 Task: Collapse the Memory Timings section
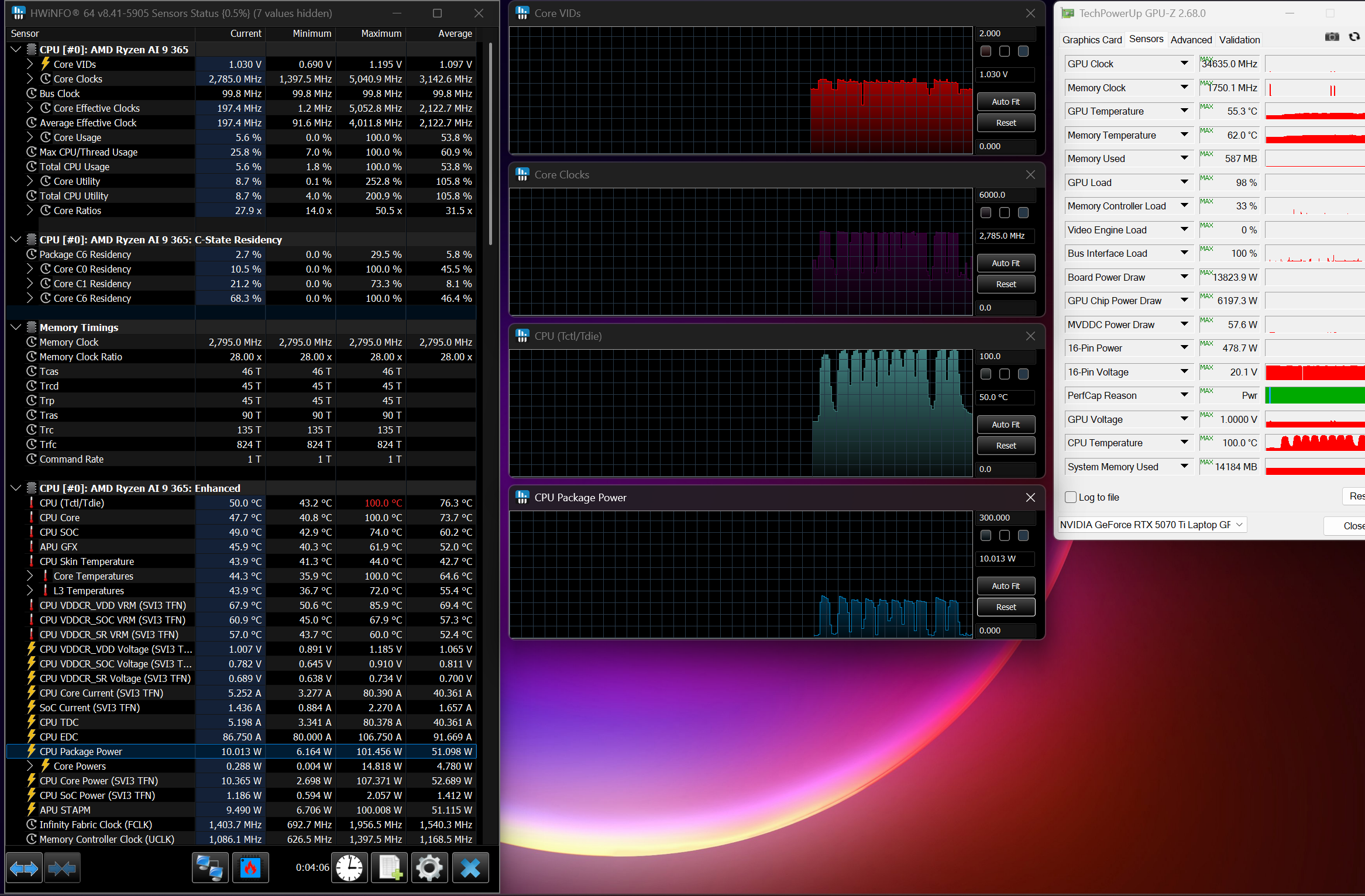16,328
